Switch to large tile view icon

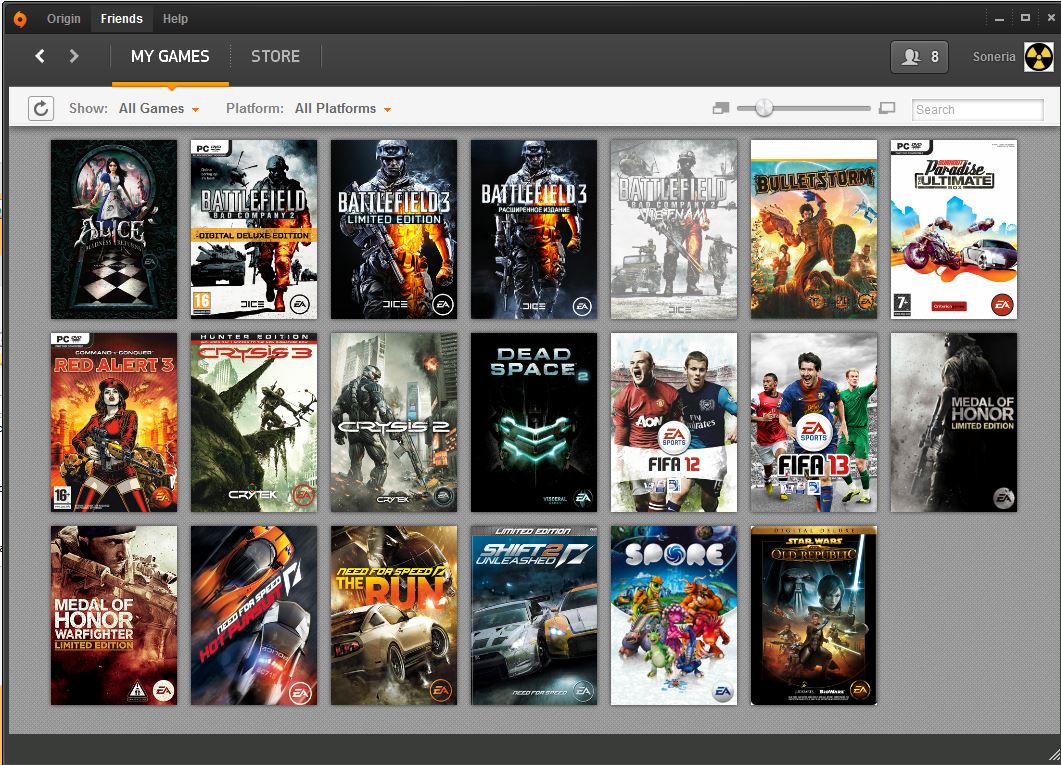[887, 108]
